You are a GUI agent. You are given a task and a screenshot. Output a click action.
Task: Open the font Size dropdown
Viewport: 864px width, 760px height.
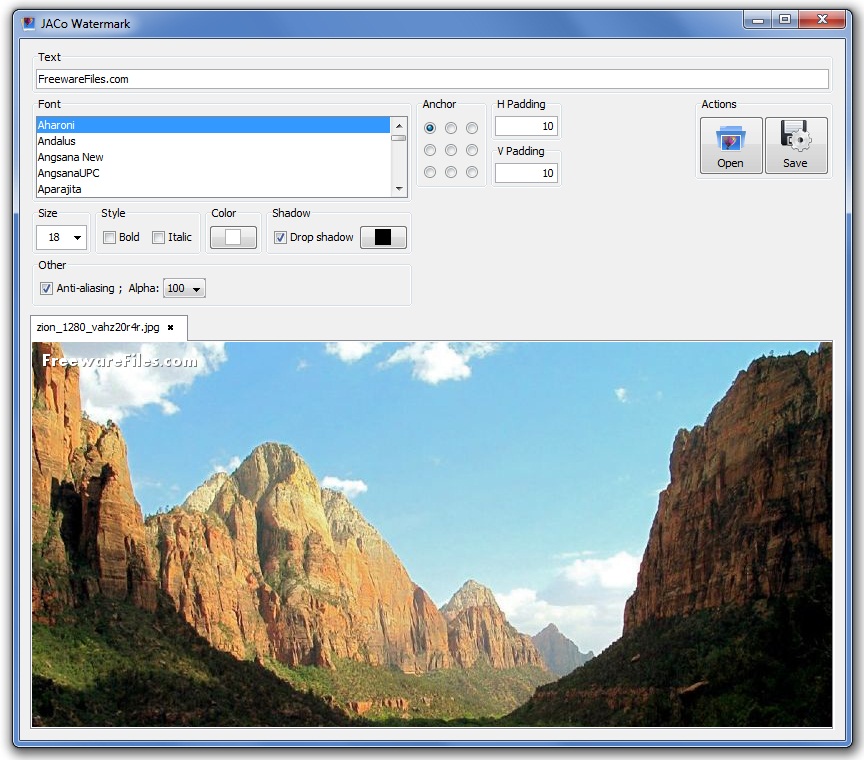coord(77,237)
